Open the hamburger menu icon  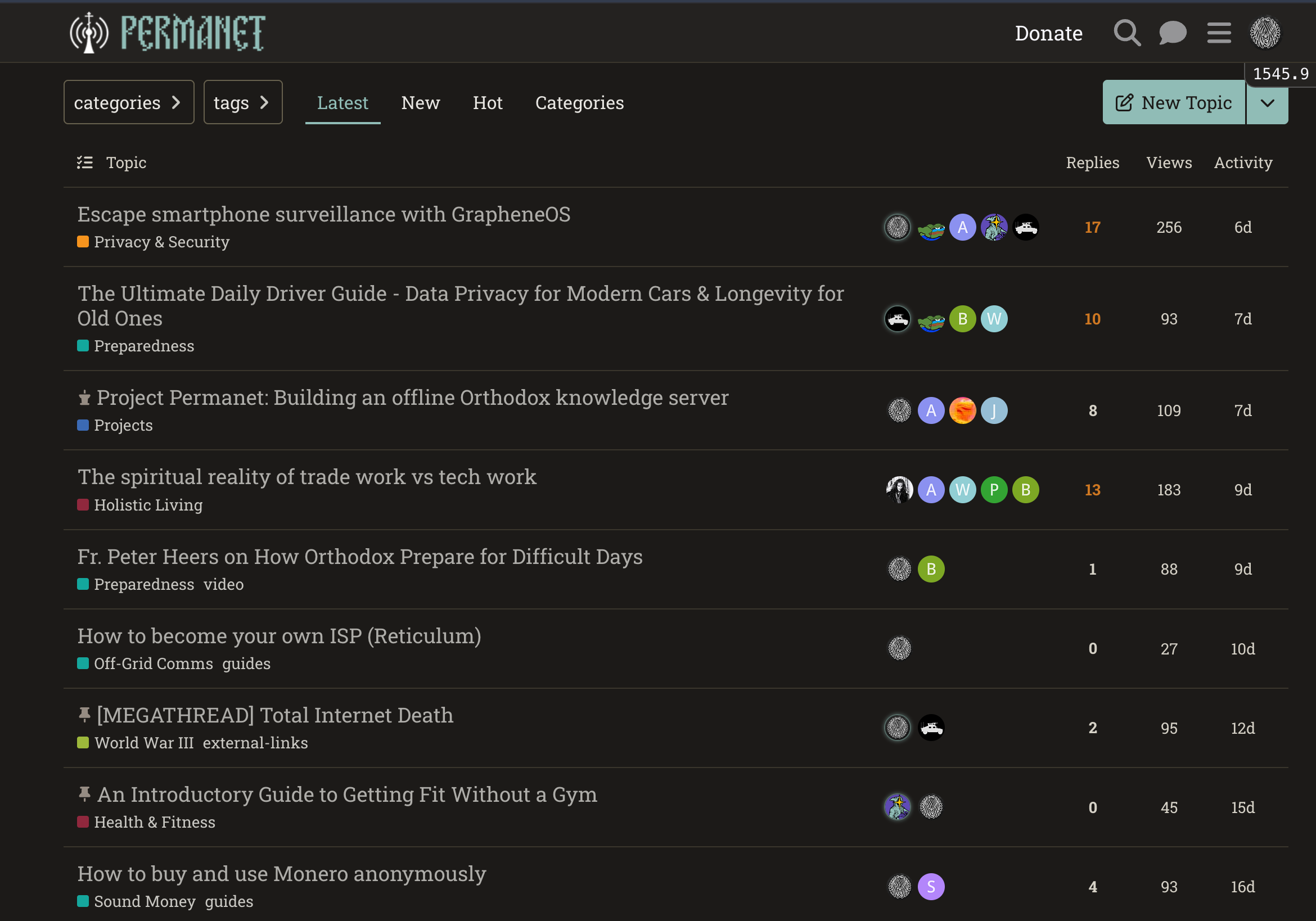(1219, 33)
